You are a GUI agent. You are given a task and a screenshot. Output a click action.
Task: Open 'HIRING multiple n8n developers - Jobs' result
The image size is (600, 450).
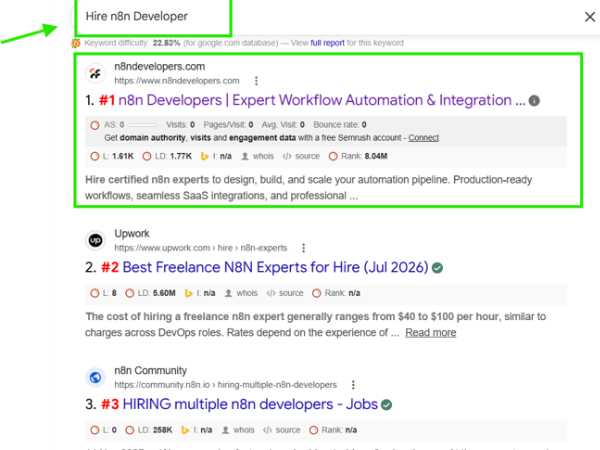coord(250,404)
